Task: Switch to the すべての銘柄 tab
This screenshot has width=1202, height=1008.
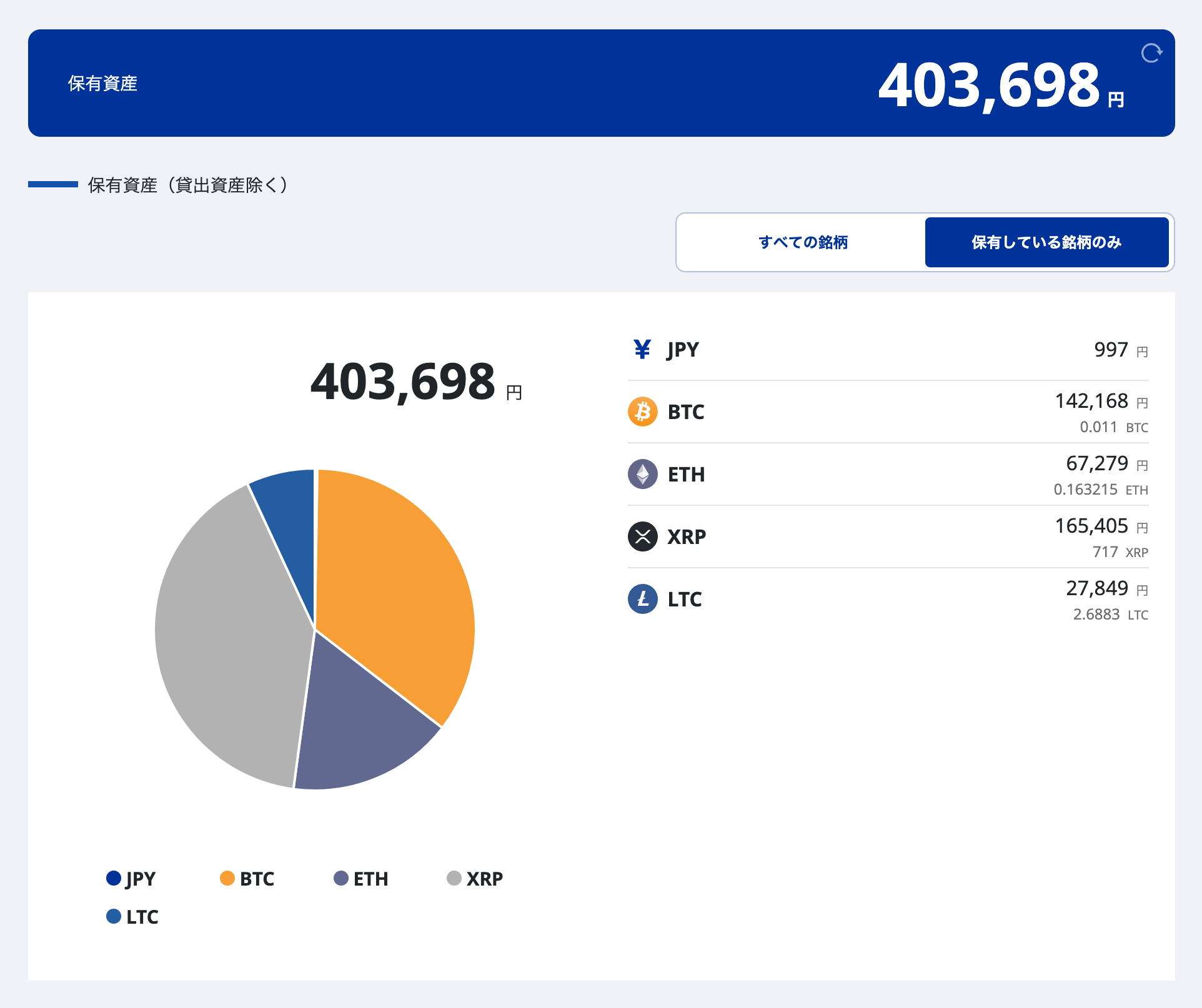Action: [803, 242]
